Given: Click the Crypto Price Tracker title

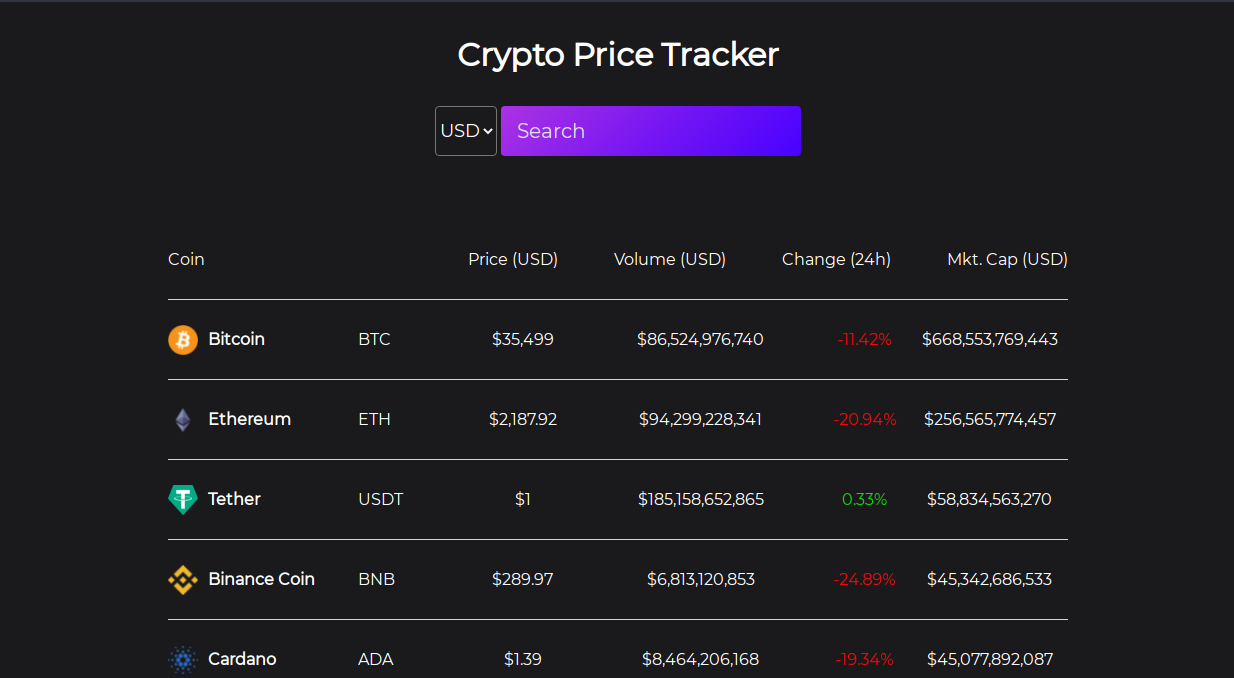Looking at the screenshot, I should pos(617,54).
